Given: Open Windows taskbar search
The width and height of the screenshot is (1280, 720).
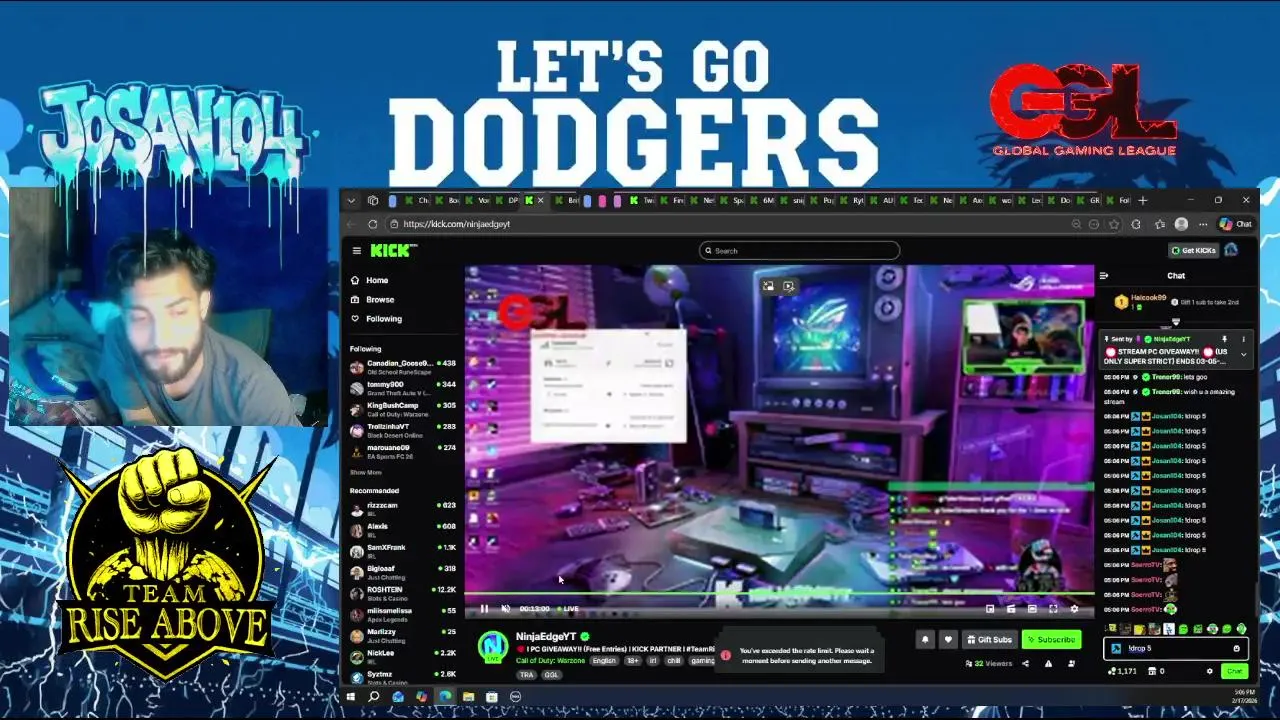Looking at the screenshot, I should pyautogui.click(x=374, y=696).
